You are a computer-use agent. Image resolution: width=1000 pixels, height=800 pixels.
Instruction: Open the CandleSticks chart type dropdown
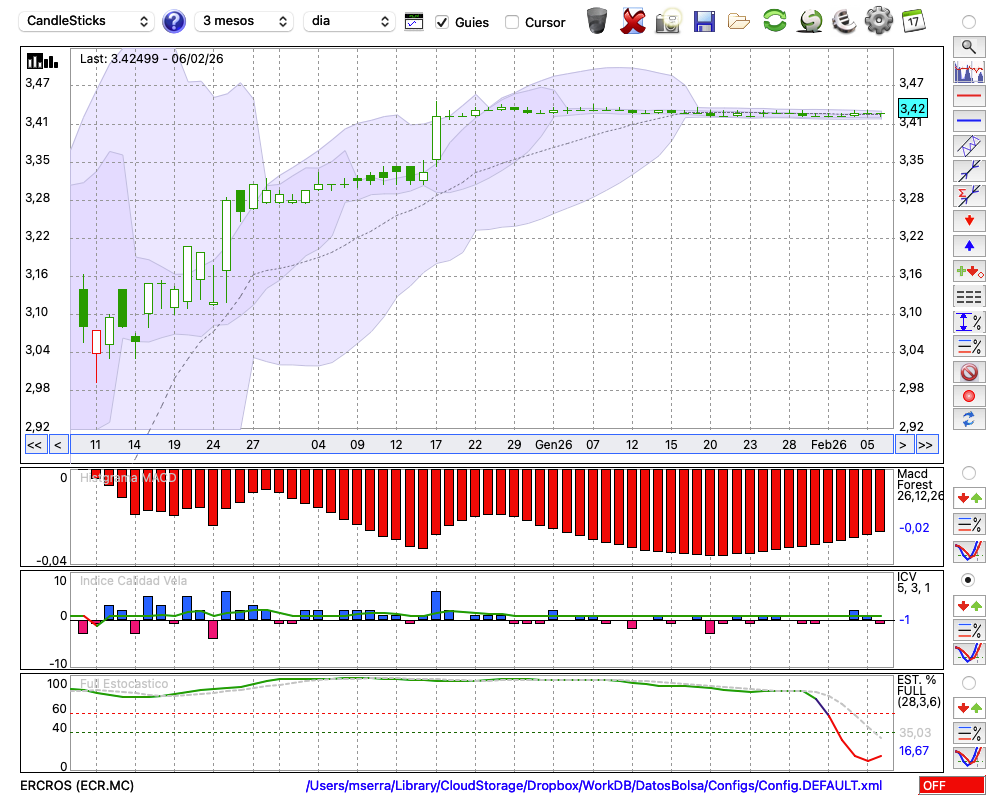(x=88, y=21)
